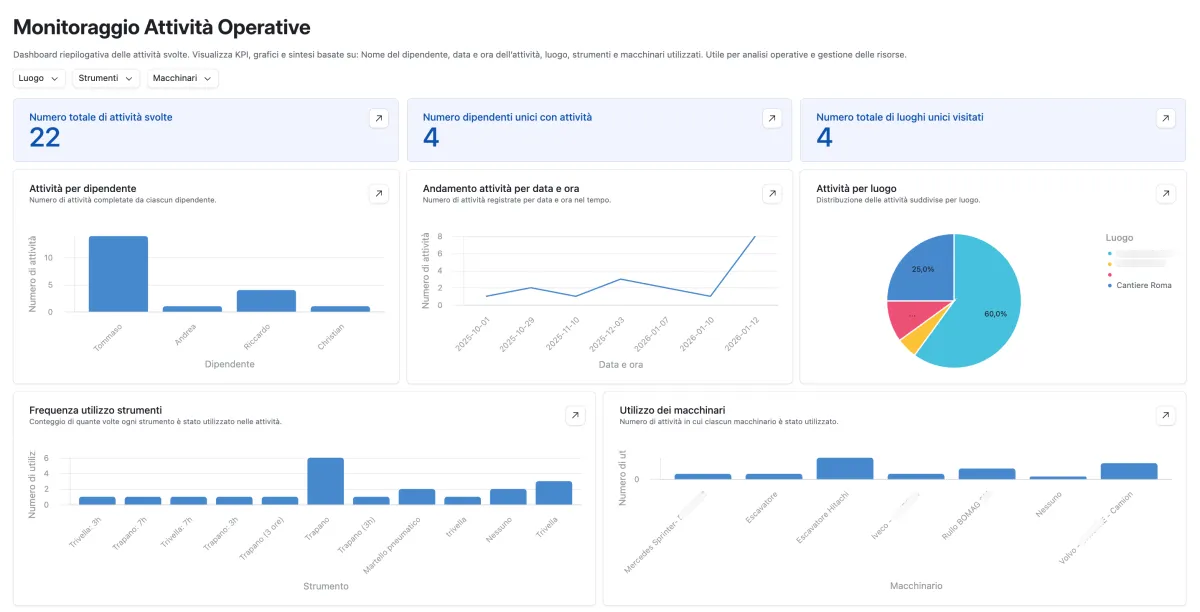This screenshot has height=612, width=1200.
Task: Expand the Numero totale di attività svolte card
Action: tap(378, 119)
